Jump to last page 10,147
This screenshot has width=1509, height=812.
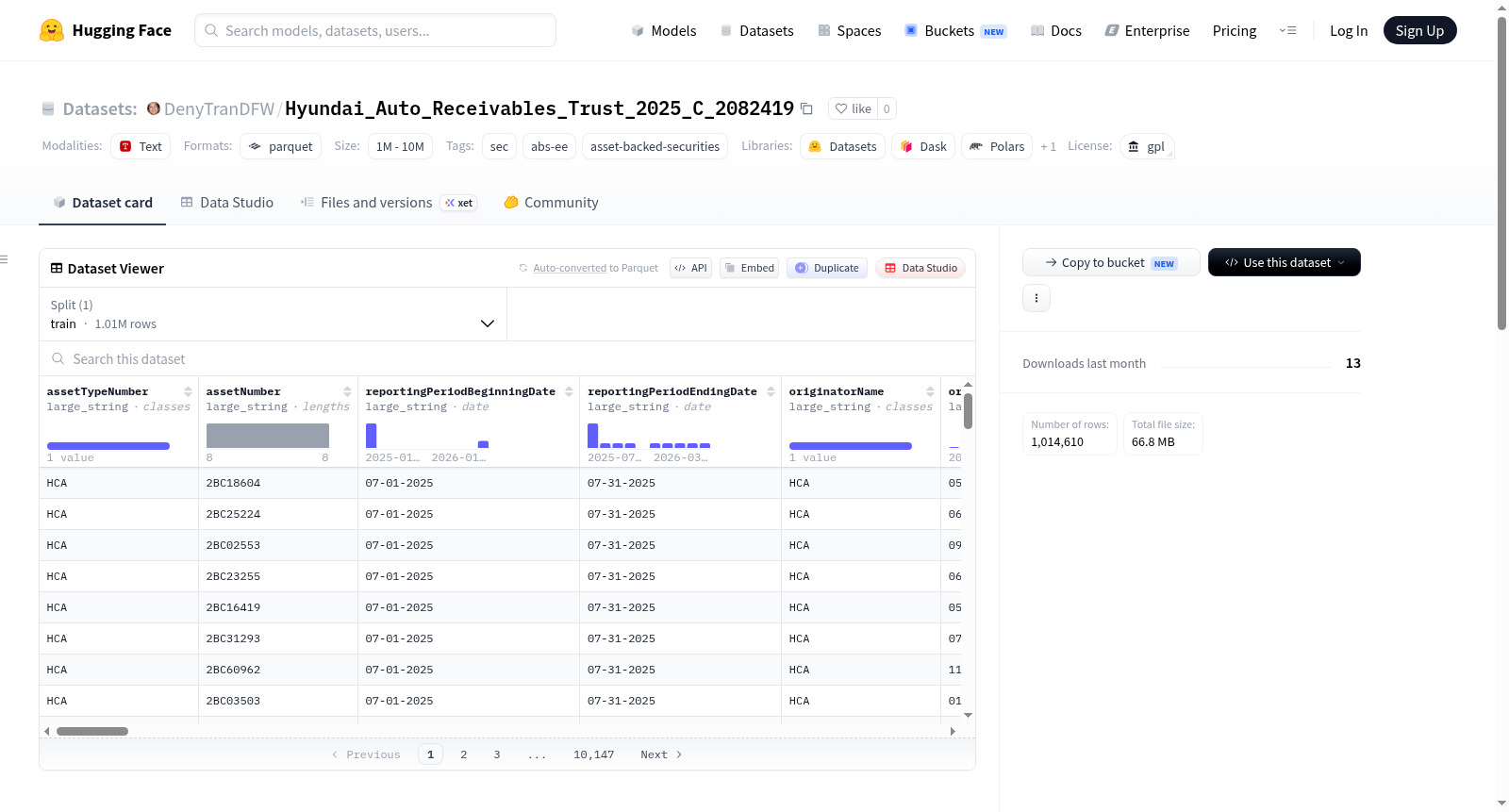(593, 754)
